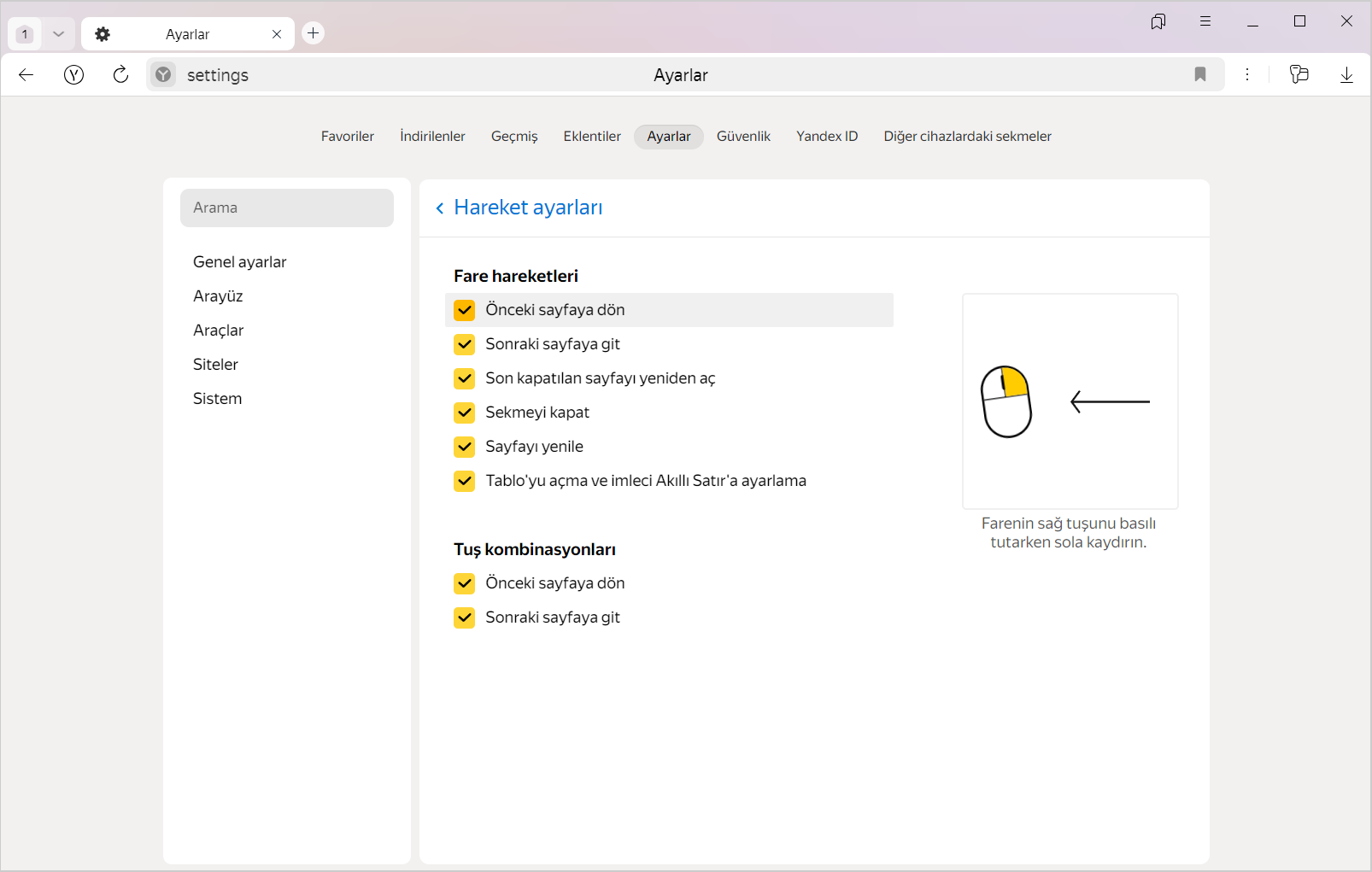
Task: Go back via the Hareket ayarları chevron
Action: 440,208
